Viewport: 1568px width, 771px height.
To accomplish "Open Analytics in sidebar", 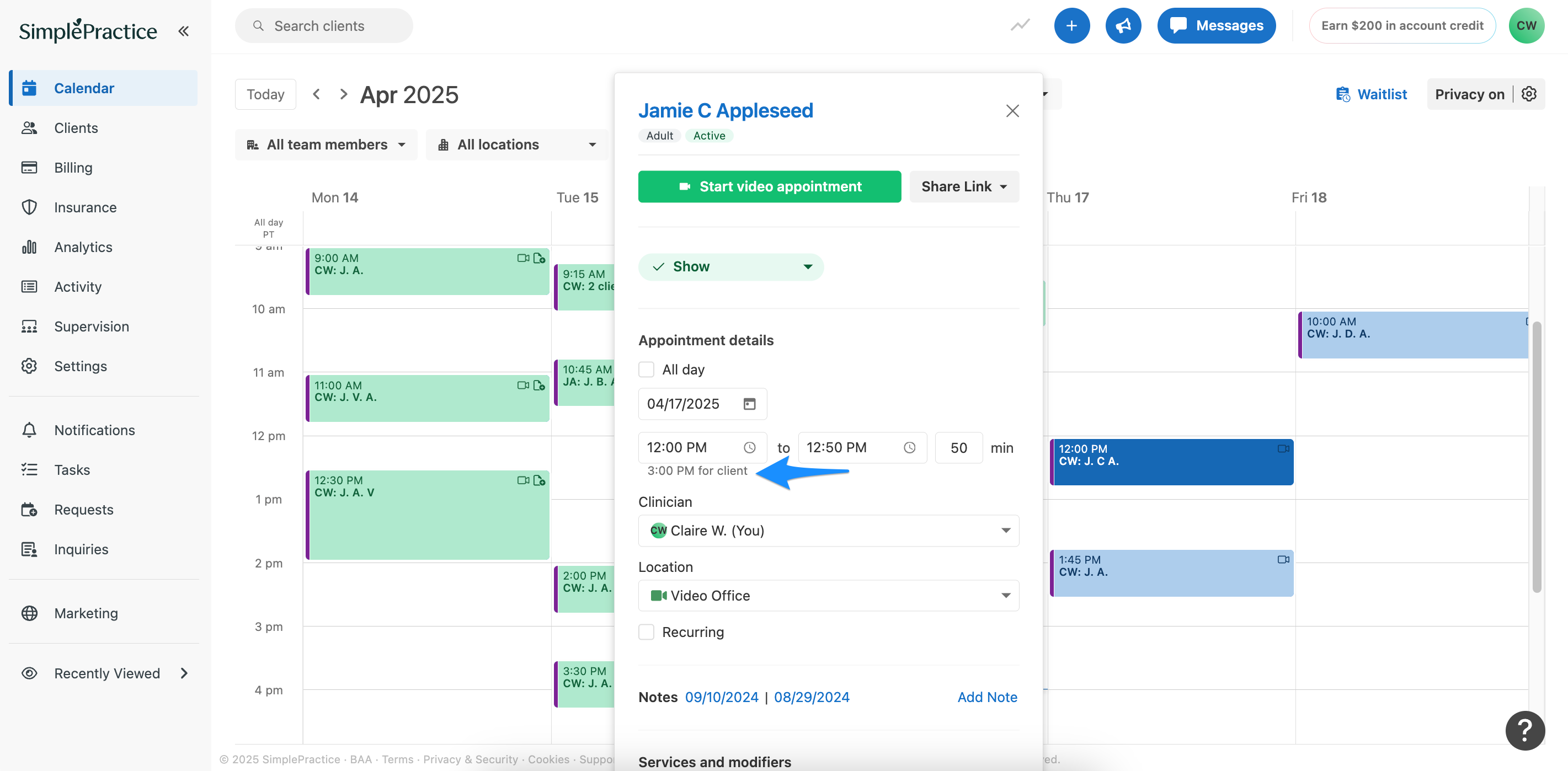I will tap(104, 247).
